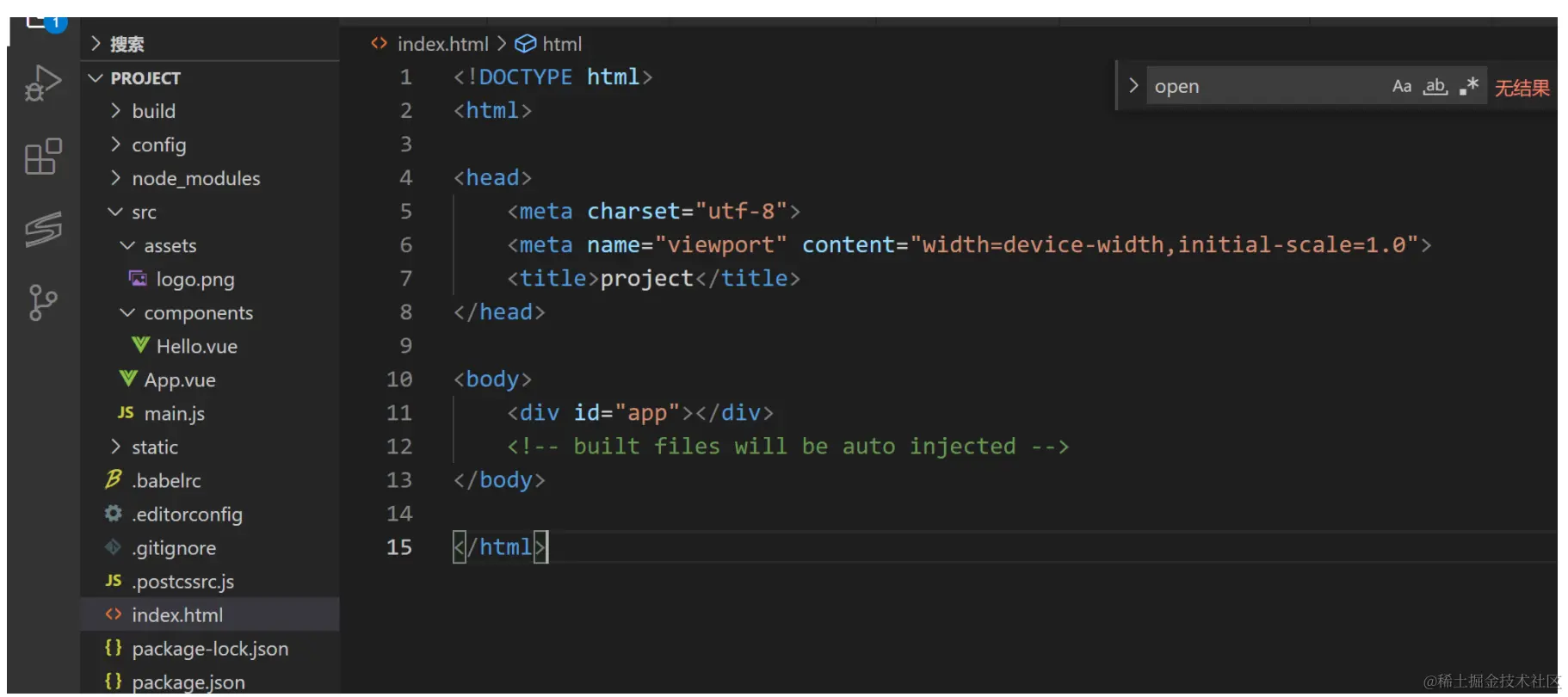
Task: Click line number 15 in the gutter
Action: [398, 546]
